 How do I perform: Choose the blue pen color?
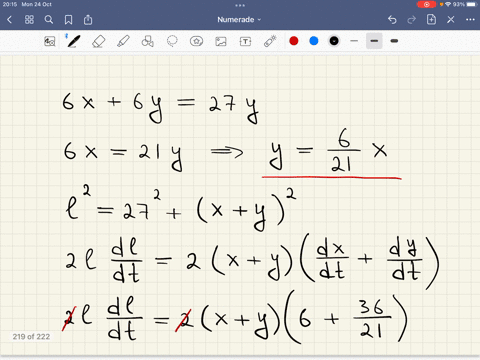314,41
